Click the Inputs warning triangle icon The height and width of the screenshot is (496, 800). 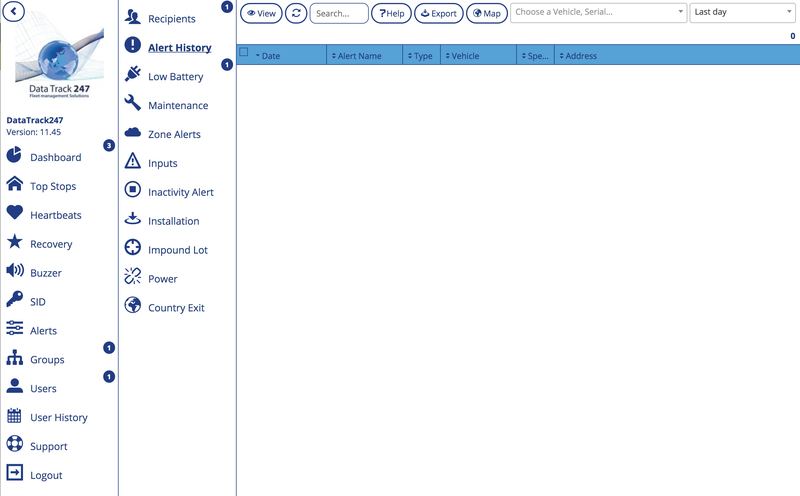[x=133, y=160]
